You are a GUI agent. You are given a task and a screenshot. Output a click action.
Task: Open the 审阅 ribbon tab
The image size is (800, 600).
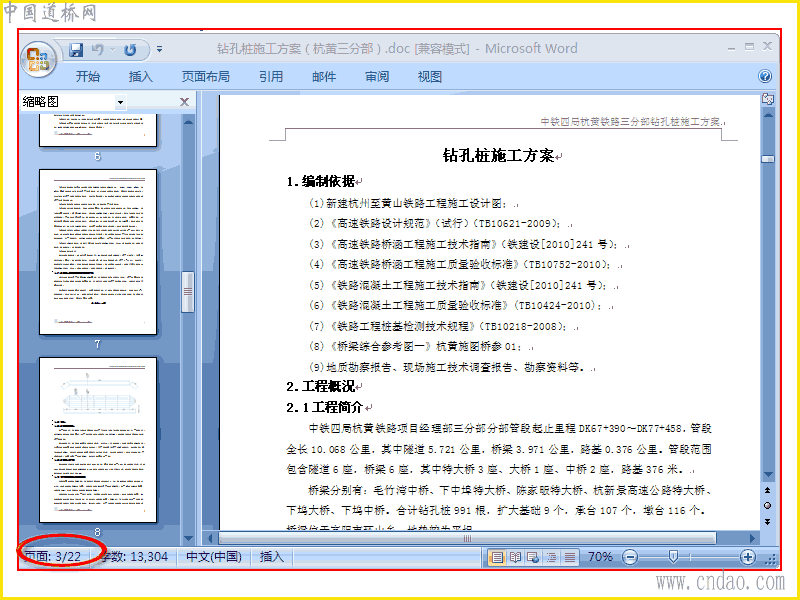(377, 77)
